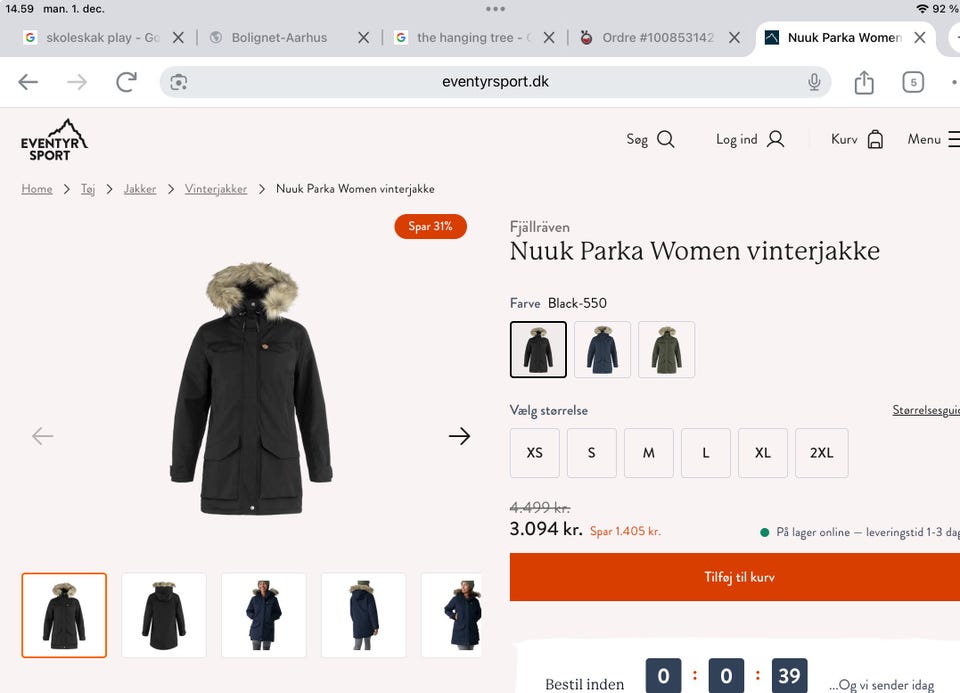Click the struck-through 4.499 kr. price
Image resolution: width=960 pixels, height=693 pixels.
pyautogui.click(x=540, y=508)
